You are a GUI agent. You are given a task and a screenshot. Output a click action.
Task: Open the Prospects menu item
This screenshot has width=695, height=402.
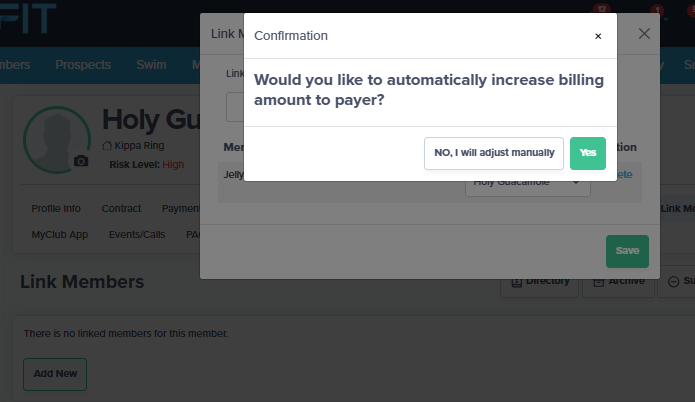(x=83, y=65)
